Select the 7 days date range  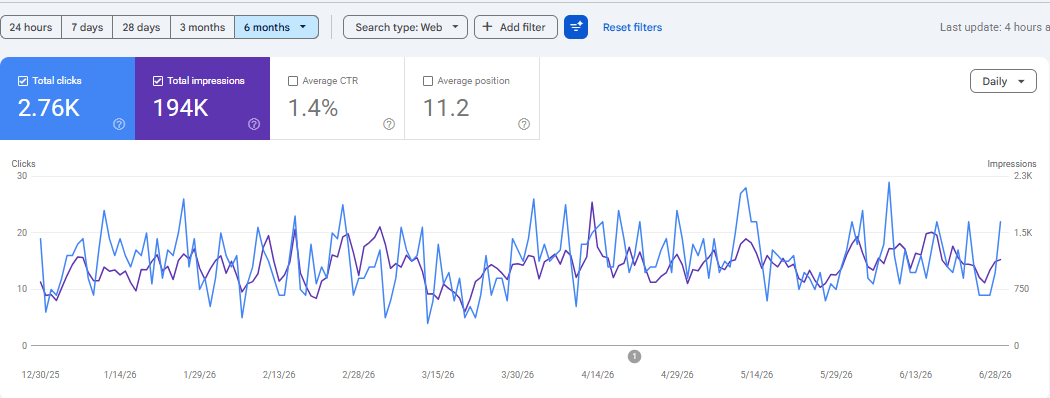(87, 27)
